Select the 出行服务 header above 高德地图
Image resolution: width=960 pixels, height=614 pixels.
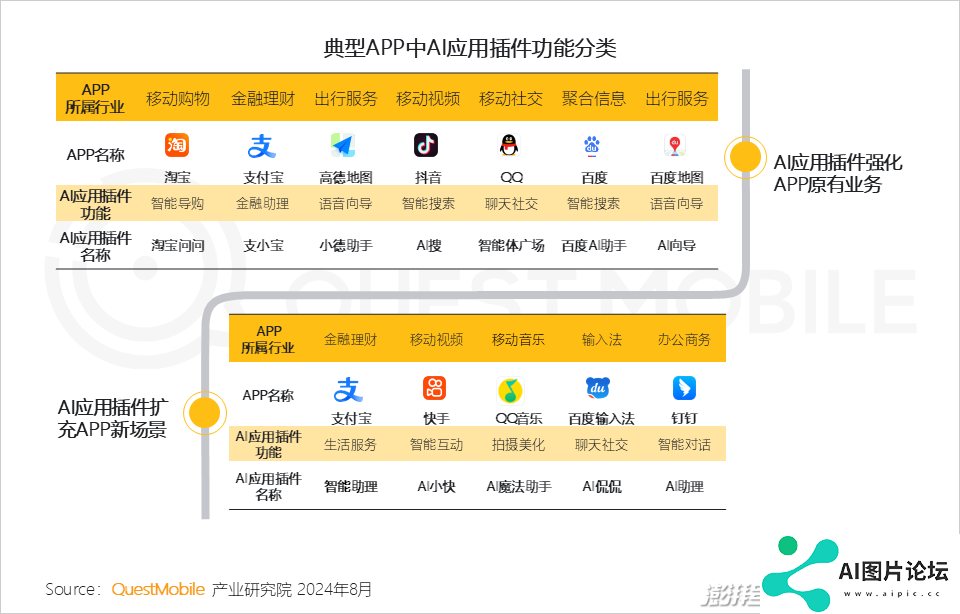pos(346,99)
